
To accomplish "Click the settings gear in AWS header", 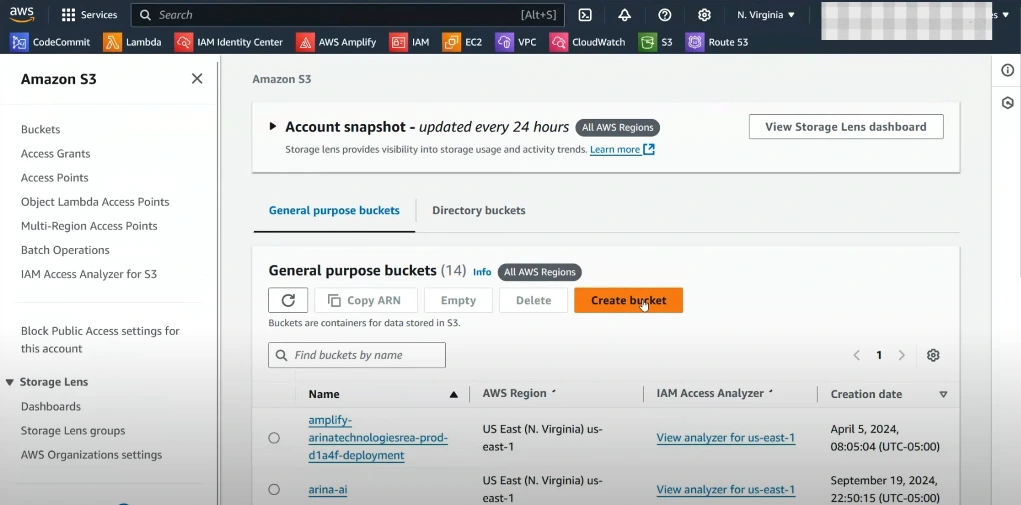I will [705, 15].
